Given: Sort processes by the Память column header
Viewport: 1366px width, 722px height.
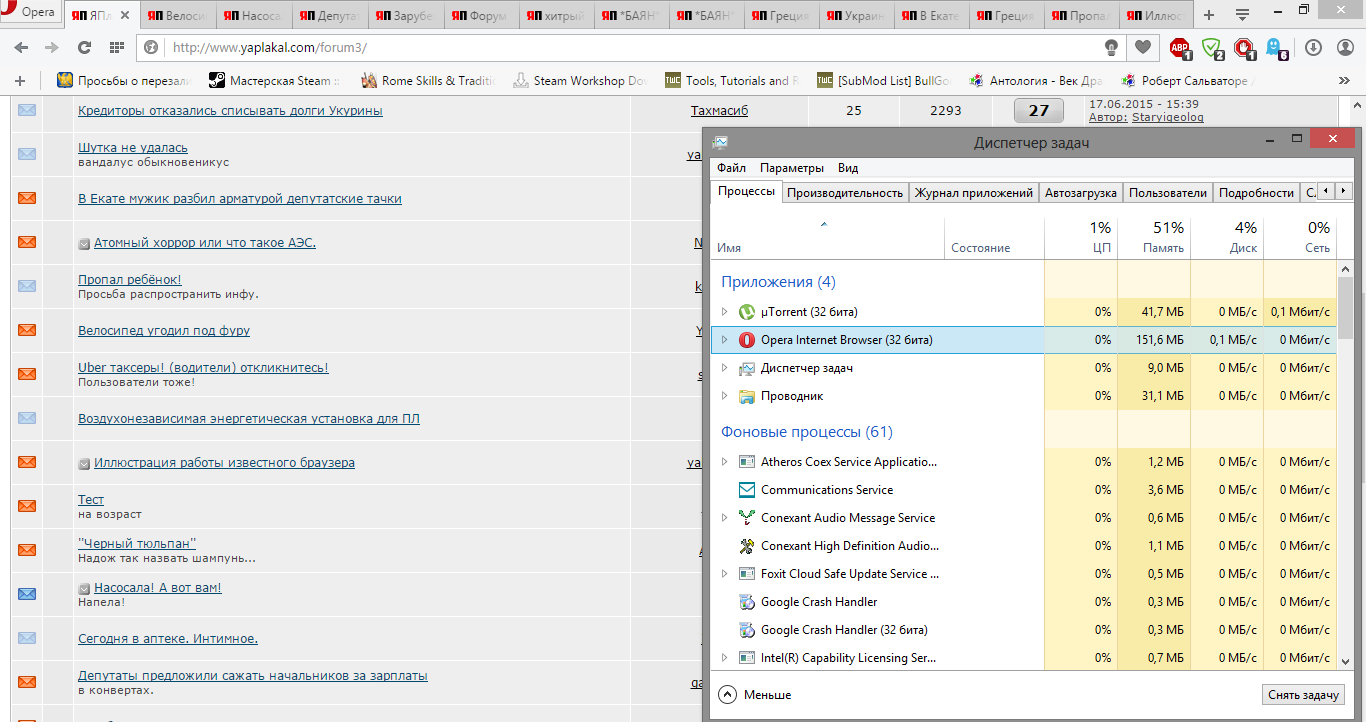Looking at the screenshot, I should click(x=1154, y=238).
